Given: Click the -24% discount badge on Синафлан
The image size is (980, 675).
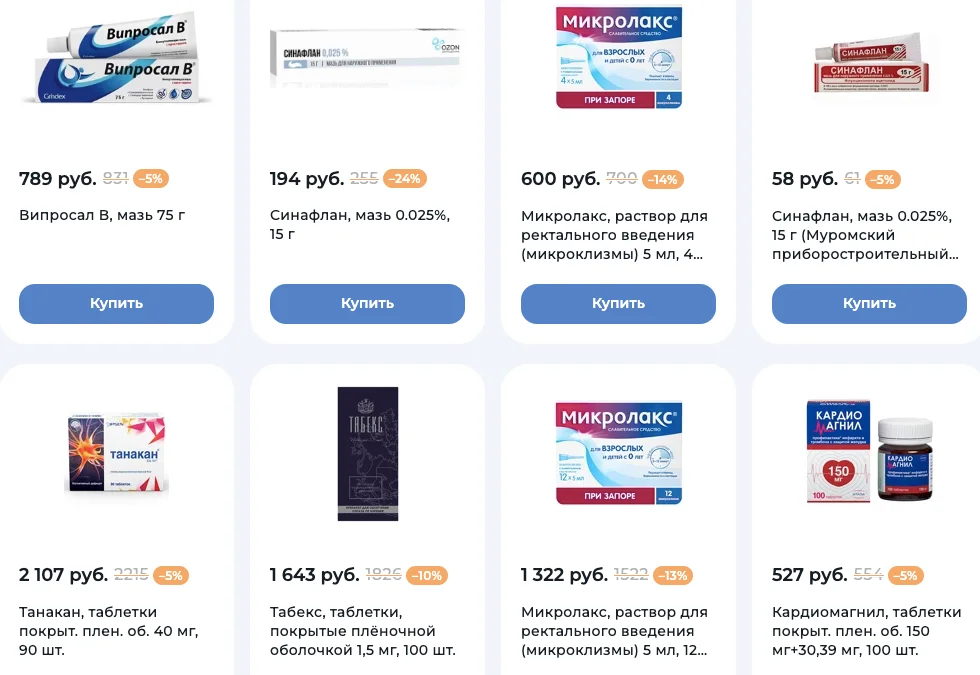Looking at the screenshot, I should [x=404, y=179].
